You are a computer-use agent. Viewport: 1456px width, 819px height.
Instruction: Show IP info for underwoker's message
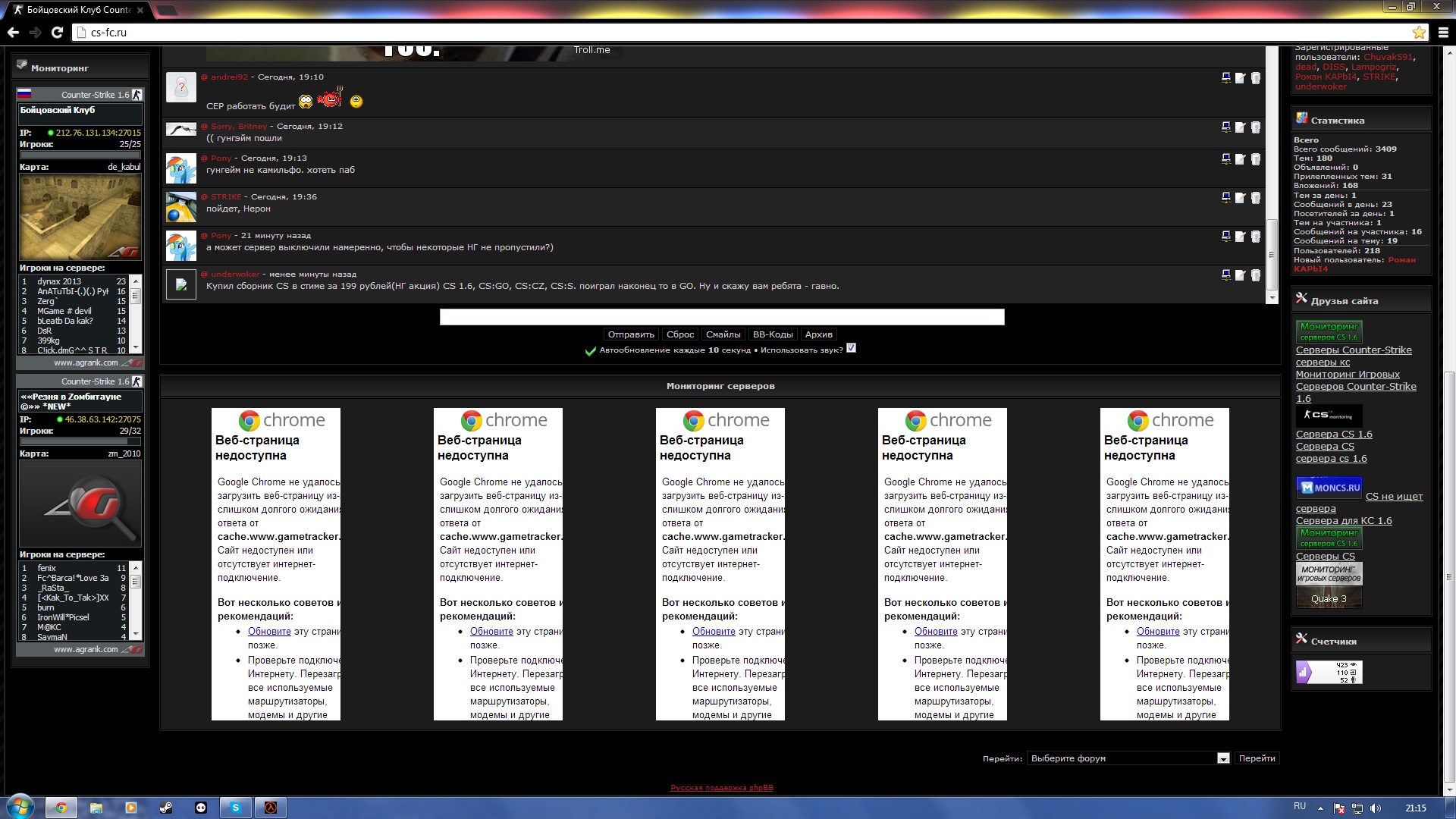tap(1225, 275)
